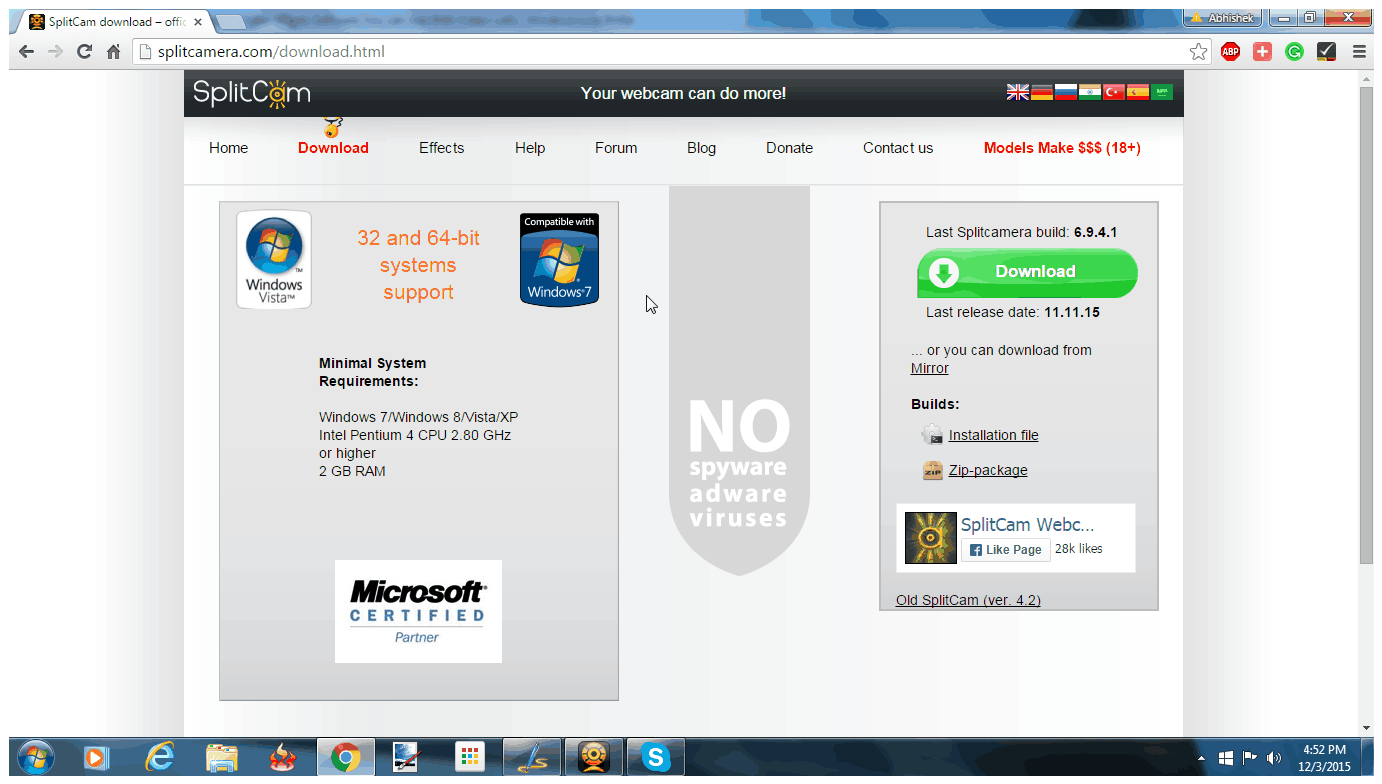The height and width of the screenshot is (784, 1382).
Task: Open the SplitCam Webc... Facebook page title
Action: (1027, 524)
